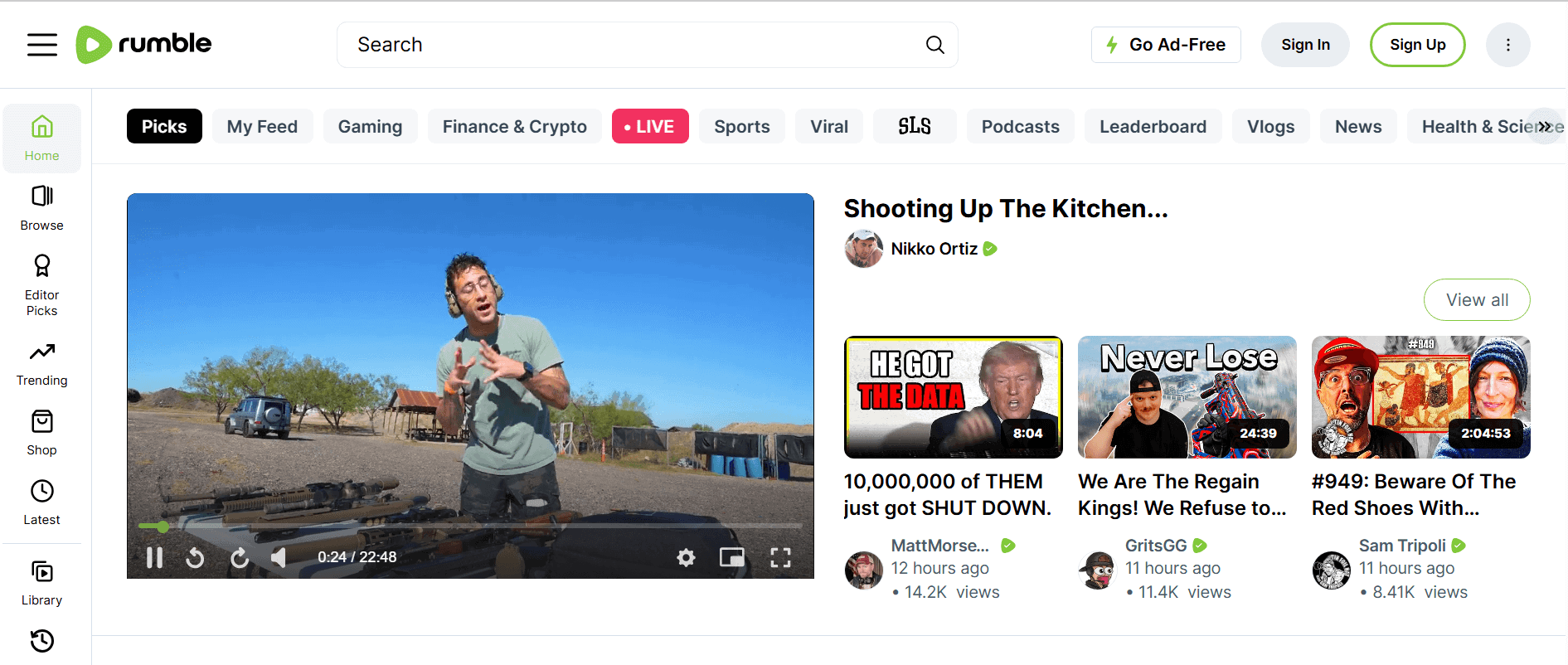Pause the playing video

click(x=154, y=558)
